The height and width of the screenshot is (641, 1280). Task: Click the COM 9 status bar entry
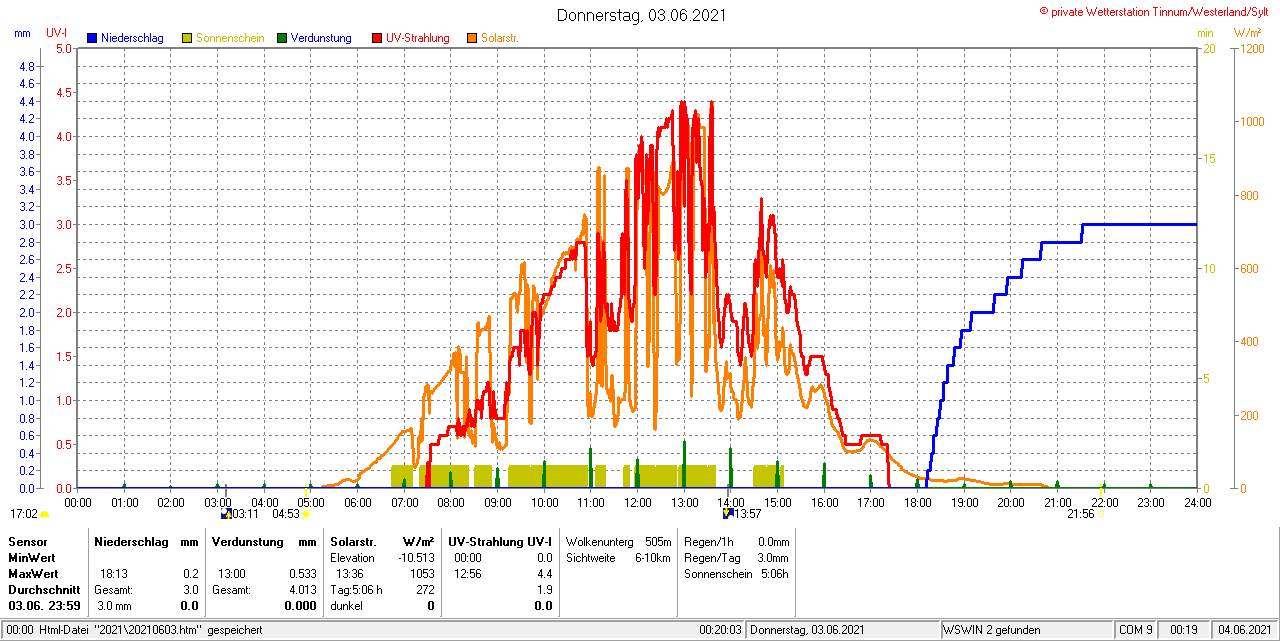(x=1136, y=630)
